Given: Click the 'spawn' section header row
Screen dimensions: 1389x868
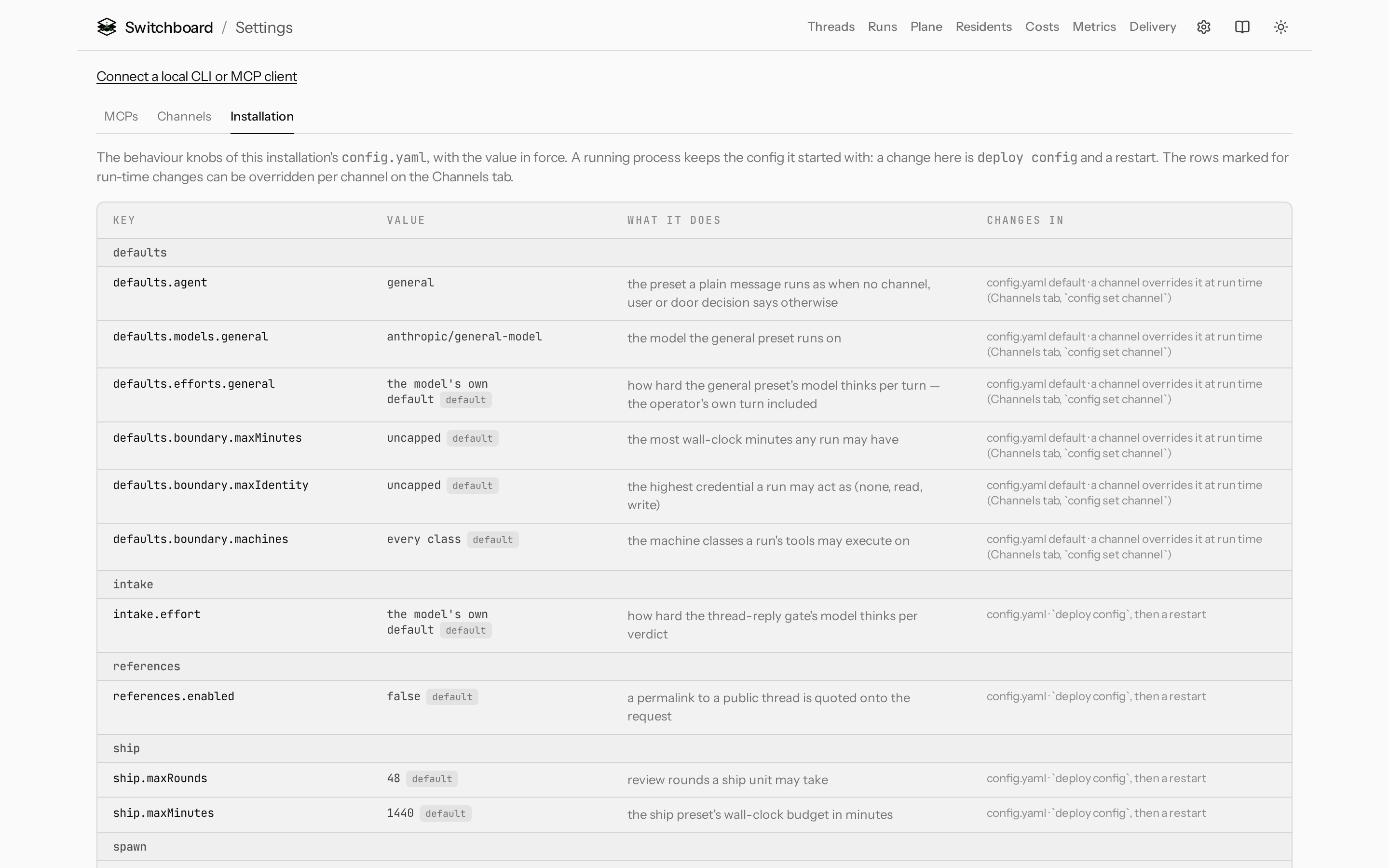Looking at the screenshot, I should (x=694, y=847).
